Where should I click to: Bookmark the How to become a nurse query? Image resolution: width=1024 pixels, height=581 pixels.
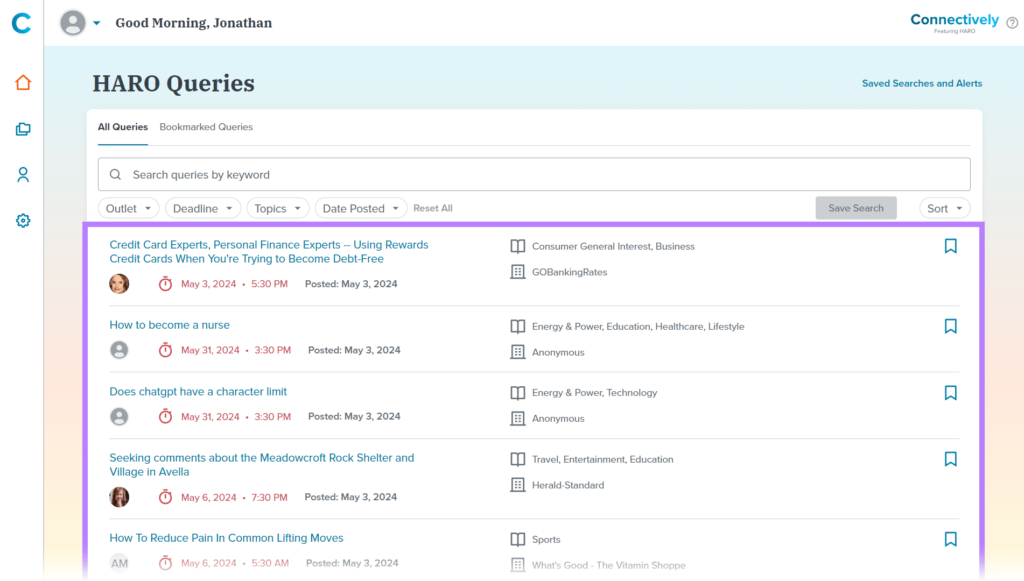pos(951,326)
